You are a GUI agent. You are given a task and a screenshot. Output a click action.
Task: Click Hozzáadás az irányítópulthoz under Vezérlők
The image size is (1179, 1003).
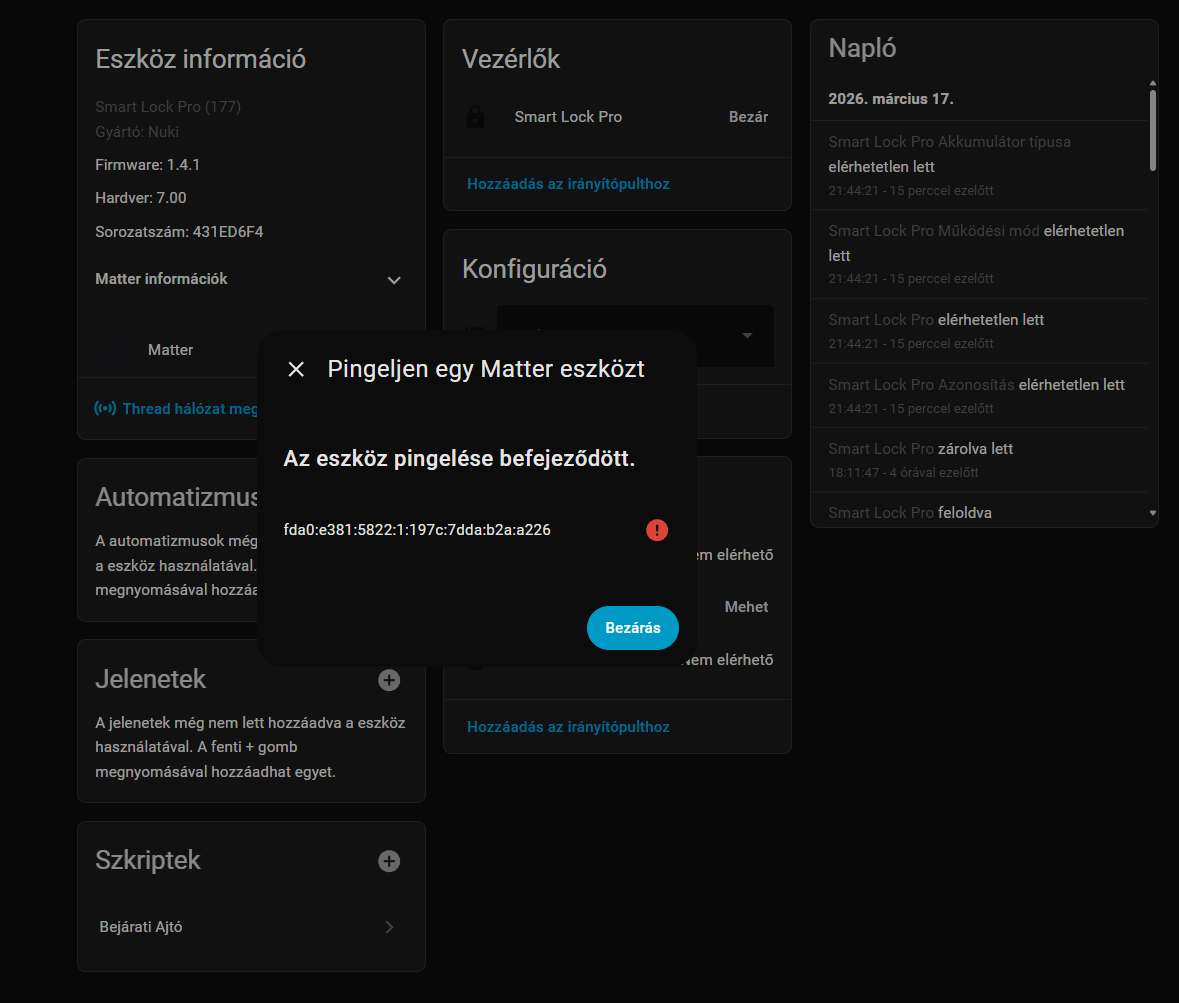tap(568, 184)
